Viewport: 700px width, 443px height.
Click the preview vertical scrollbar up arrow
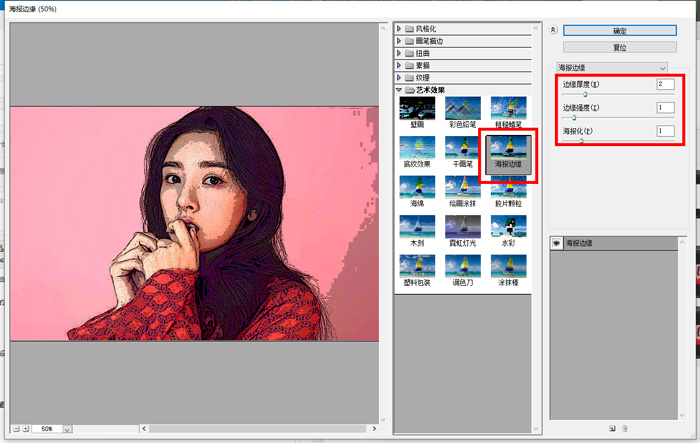click(x=383, y=29)
